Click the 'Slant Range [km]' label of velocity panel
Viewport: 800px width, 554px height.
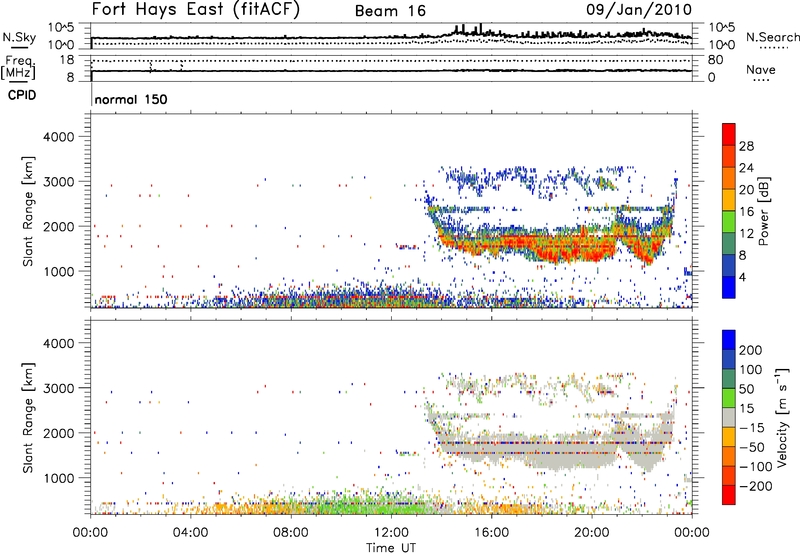pyautogui.click(x=28, y=418)
